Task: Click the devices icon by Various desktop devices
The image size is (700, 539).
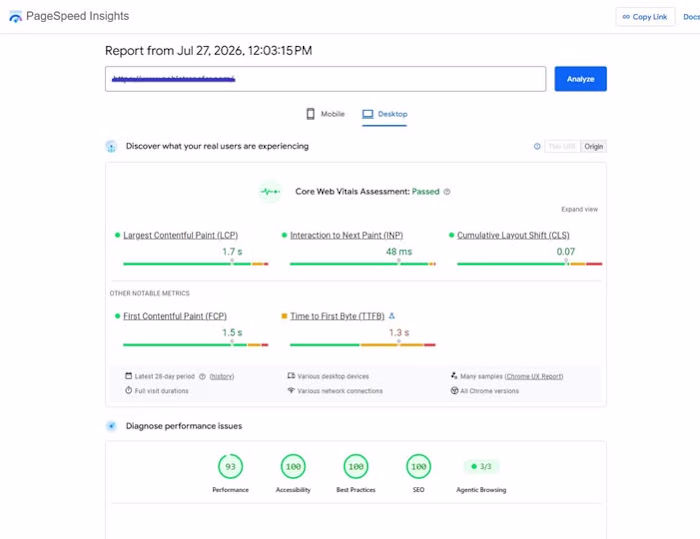Action: pos(291,376)
